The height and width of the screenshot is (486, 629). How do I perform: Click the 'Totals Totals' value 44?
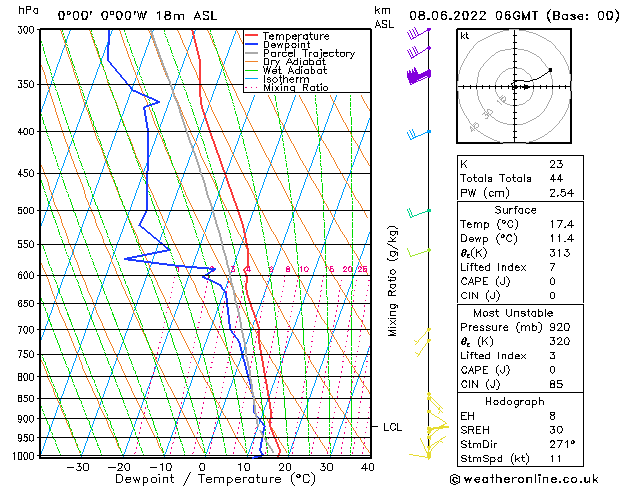tap(556, 178)
